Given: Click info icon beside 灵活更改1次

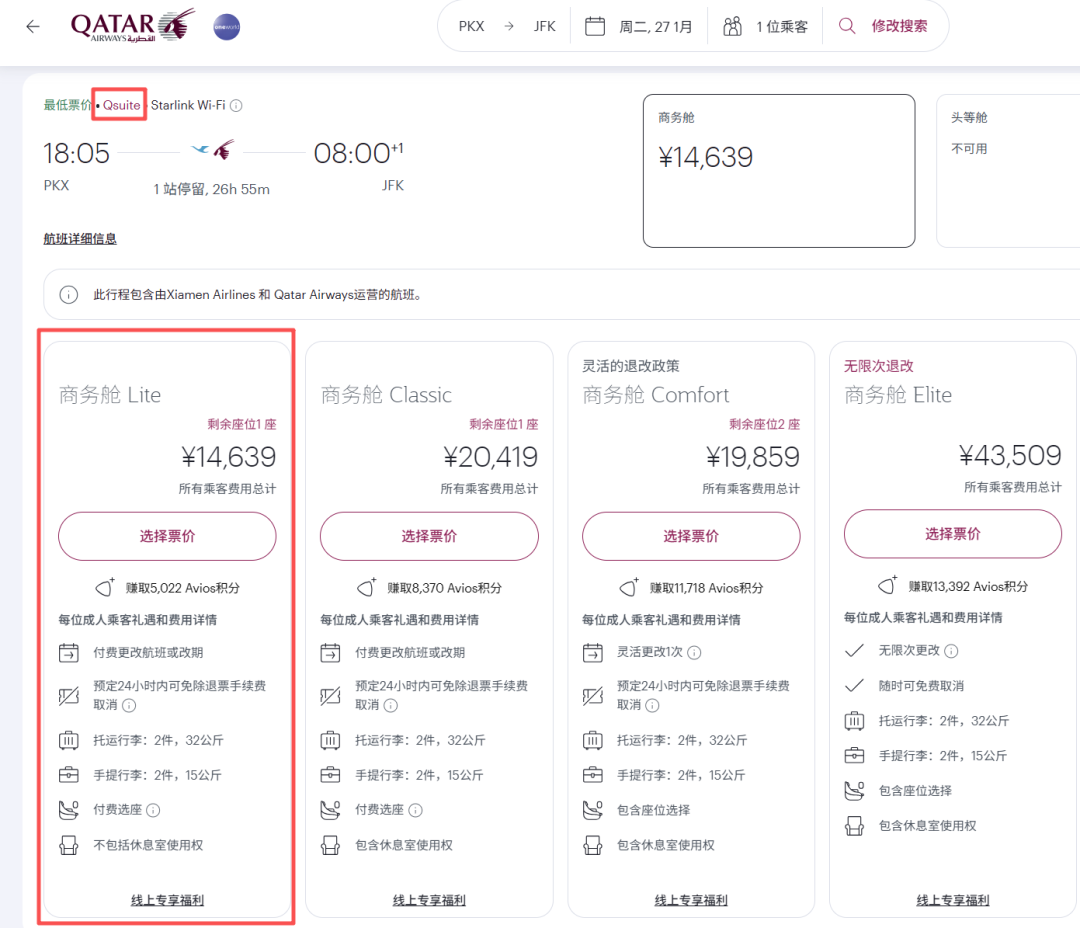Looking at the screenshot, I should coord(694,652).
